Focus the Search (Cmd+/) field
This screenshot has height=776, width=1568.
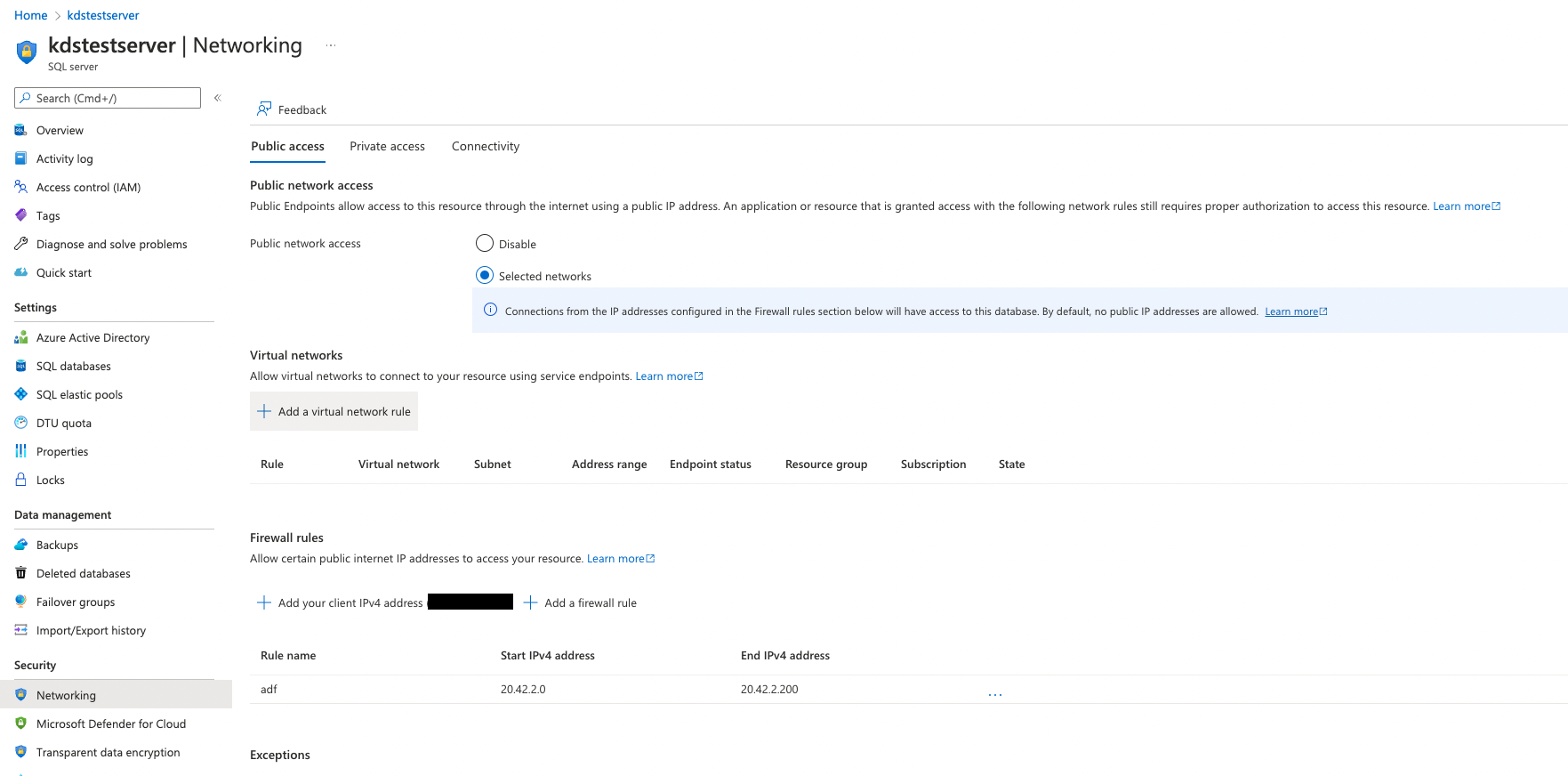pos(108,98)
